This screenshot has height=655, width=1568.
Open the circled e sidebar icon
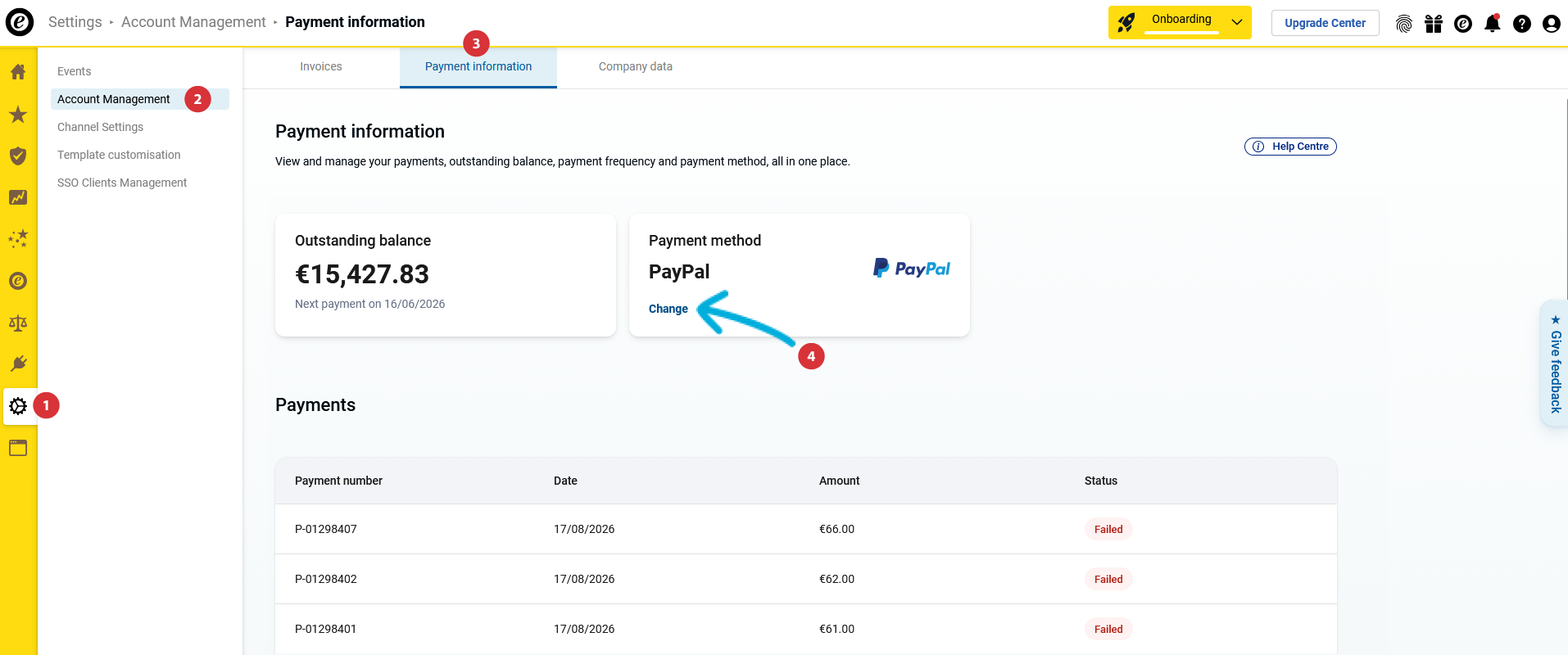18,281
